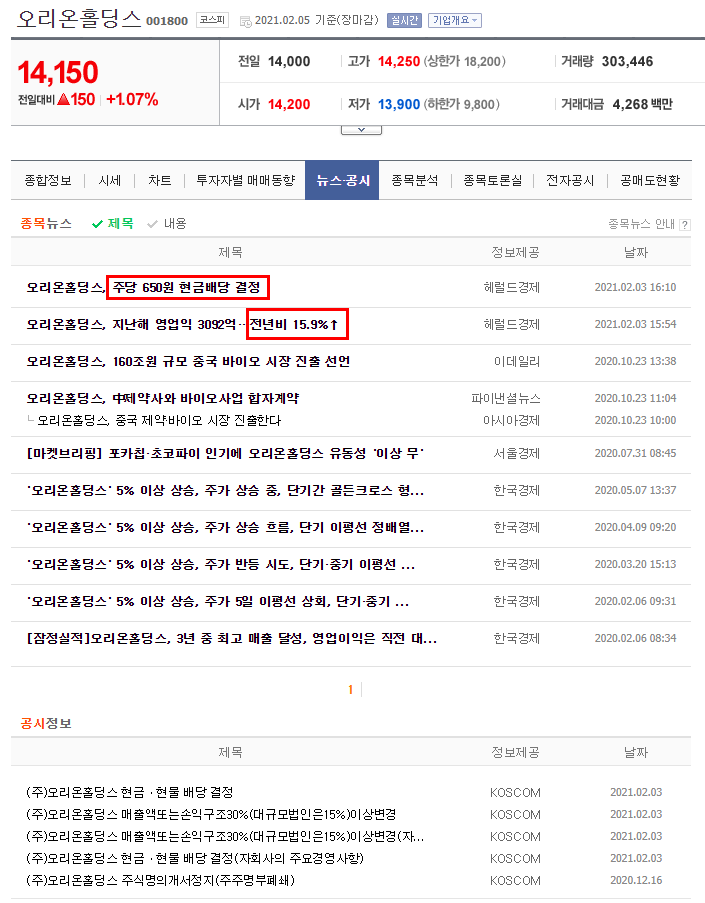705x903 pixels.
Task: Click the 전일 14,000 value
Action: (x=289, y=62)
